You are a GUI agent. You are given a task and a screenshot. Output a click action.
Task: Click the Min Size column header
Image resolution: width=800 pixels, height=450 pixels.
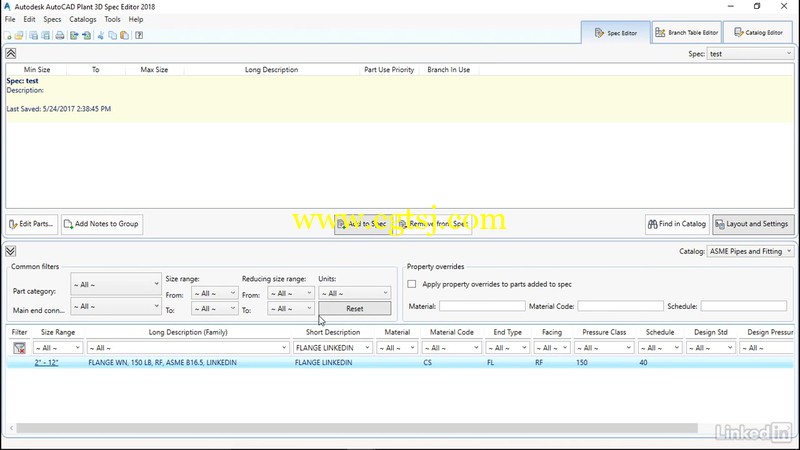37,69
